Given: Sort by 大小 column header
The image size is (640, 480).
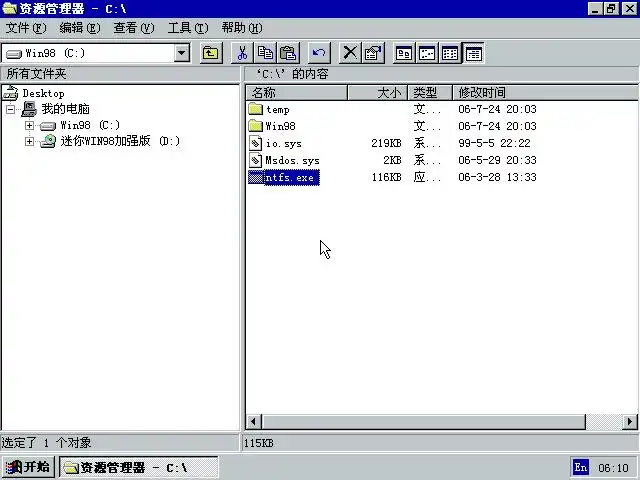Looking at the screenshot, I should (x=378, y=93).
